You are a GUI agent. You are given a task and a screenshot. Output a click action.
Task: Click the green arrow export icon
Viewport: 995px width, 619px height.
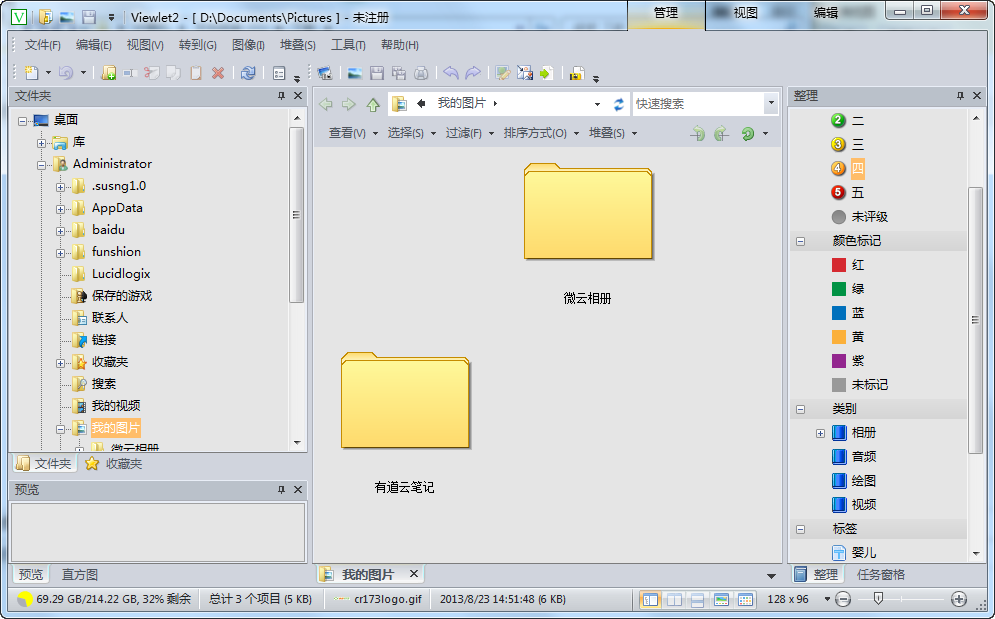tap(546, 73)
